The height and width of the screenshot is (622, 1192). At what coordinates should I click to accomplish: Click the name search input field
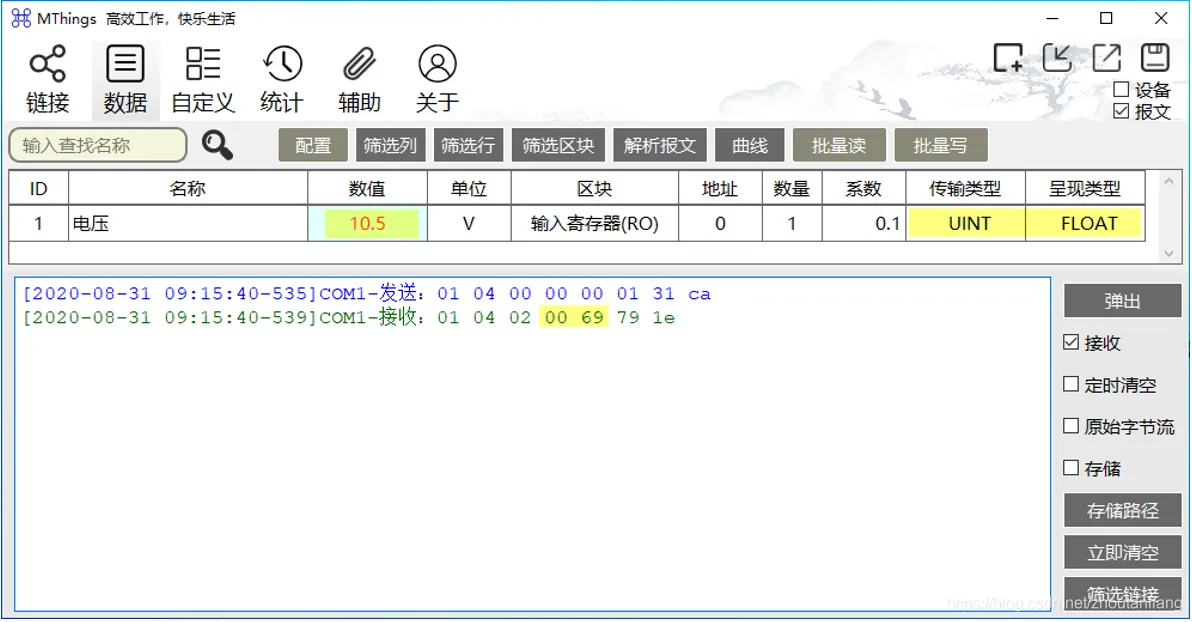97,146
